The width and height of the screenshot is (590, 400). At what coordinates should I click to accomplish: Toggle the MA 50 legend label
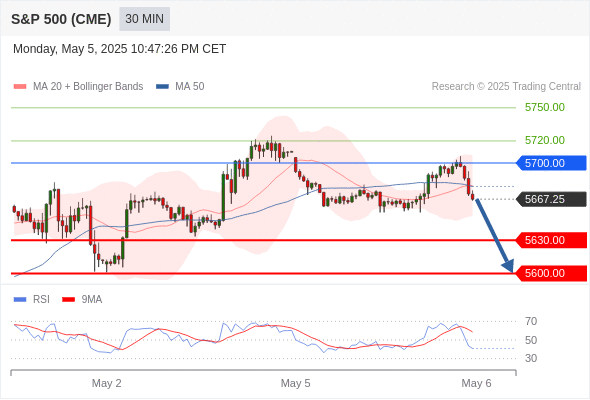click(190, 87)
